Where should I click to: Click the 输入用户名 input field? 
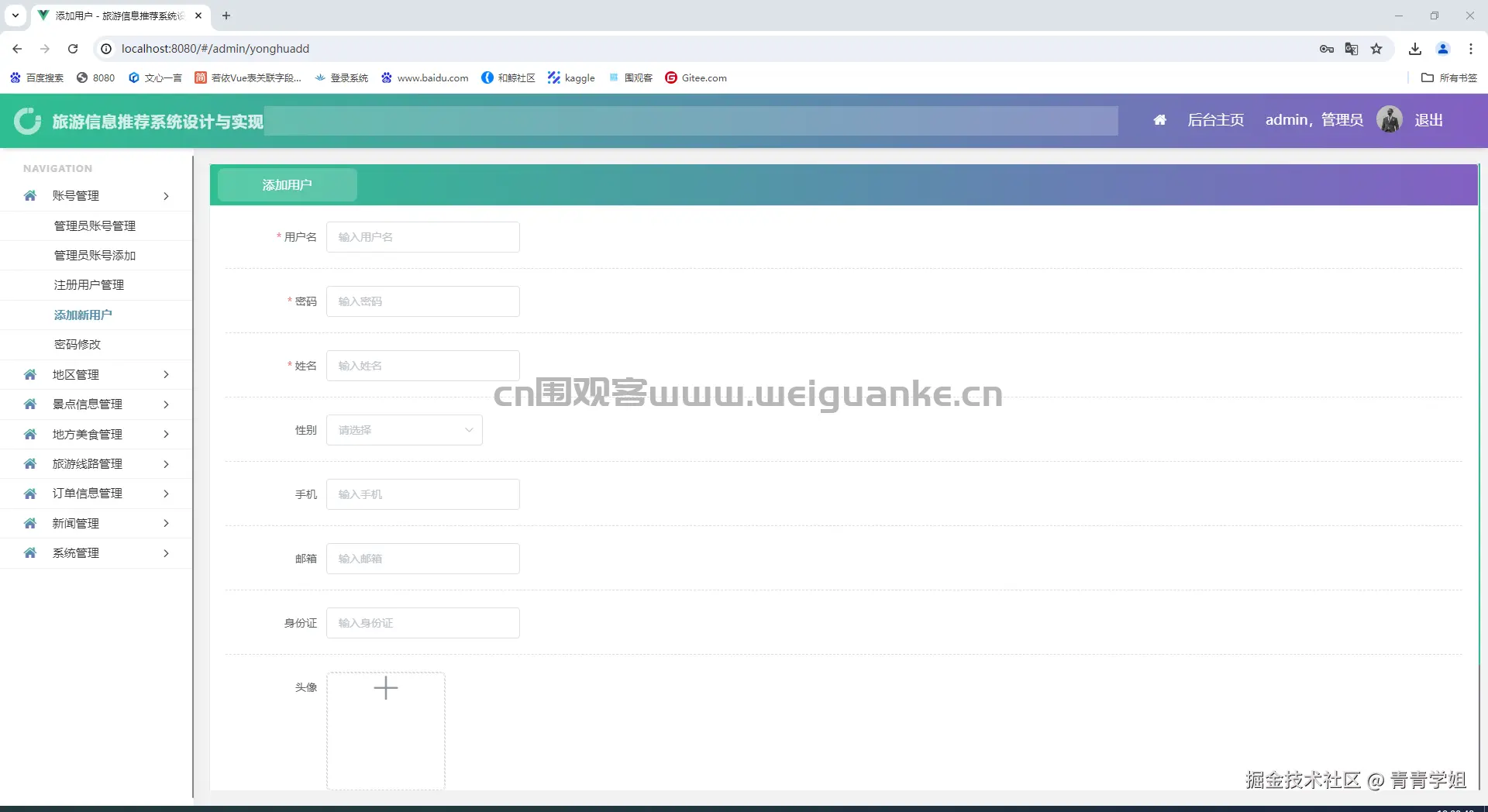[422, 236]
